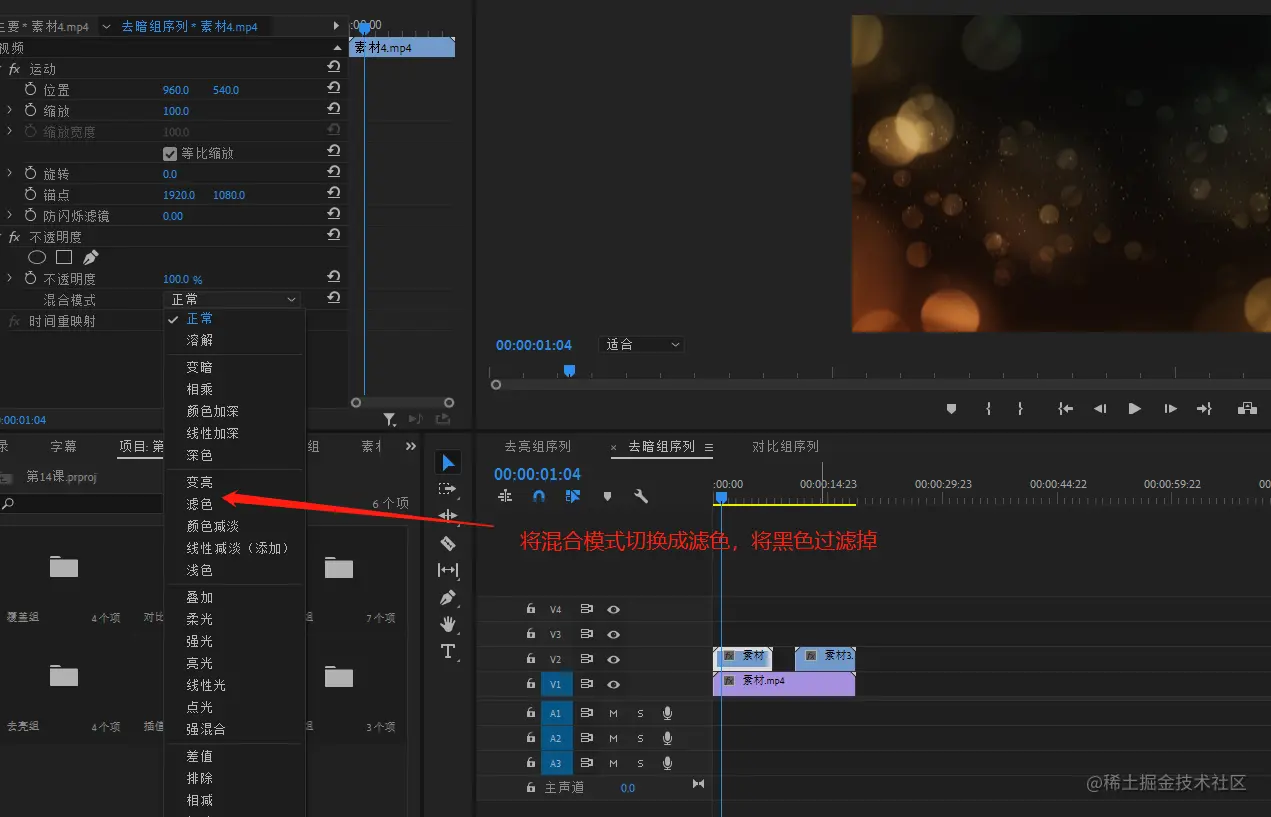Step forward one frame

pyautogui.click(x=1170, y=408)
